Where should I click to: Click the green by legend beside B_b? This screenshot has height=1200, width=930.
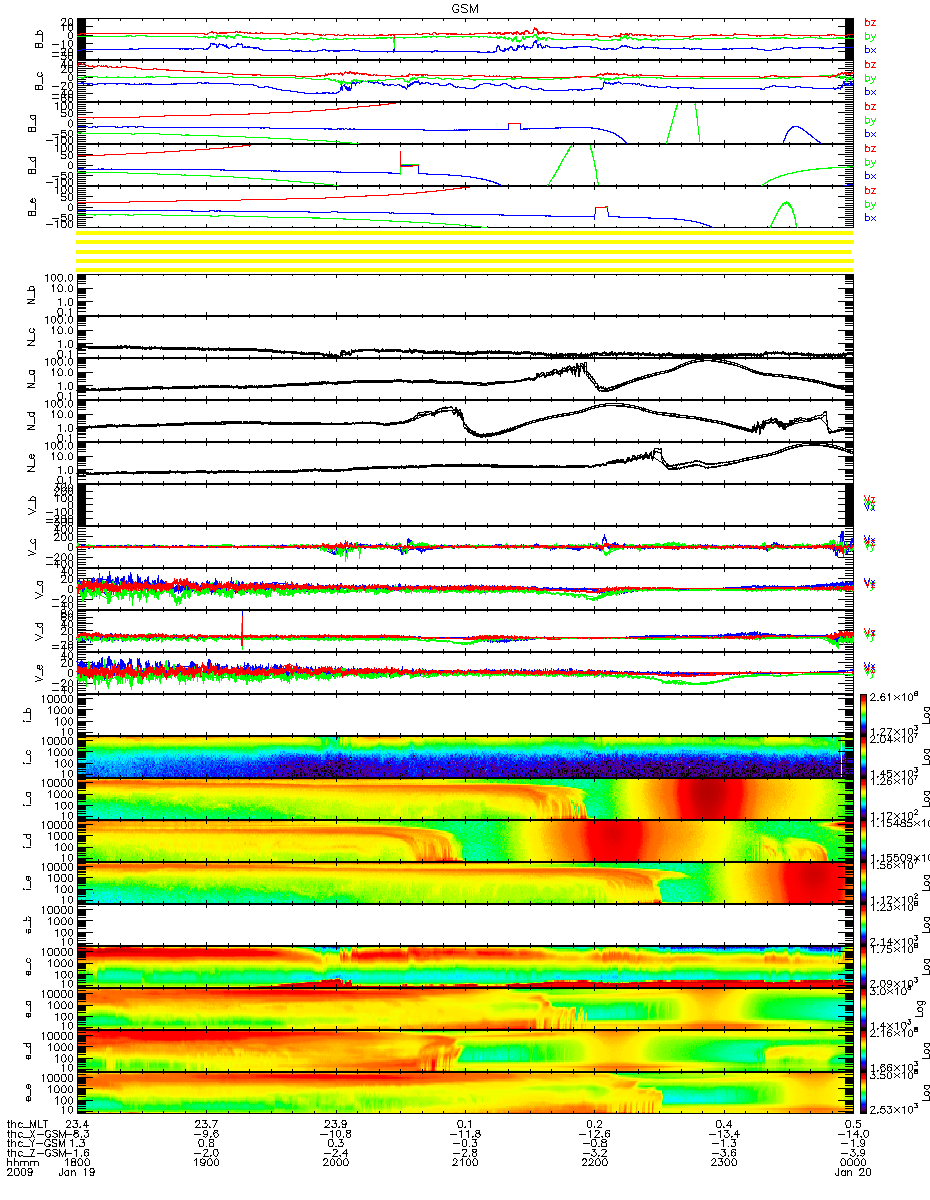click(x=870, y=36)
